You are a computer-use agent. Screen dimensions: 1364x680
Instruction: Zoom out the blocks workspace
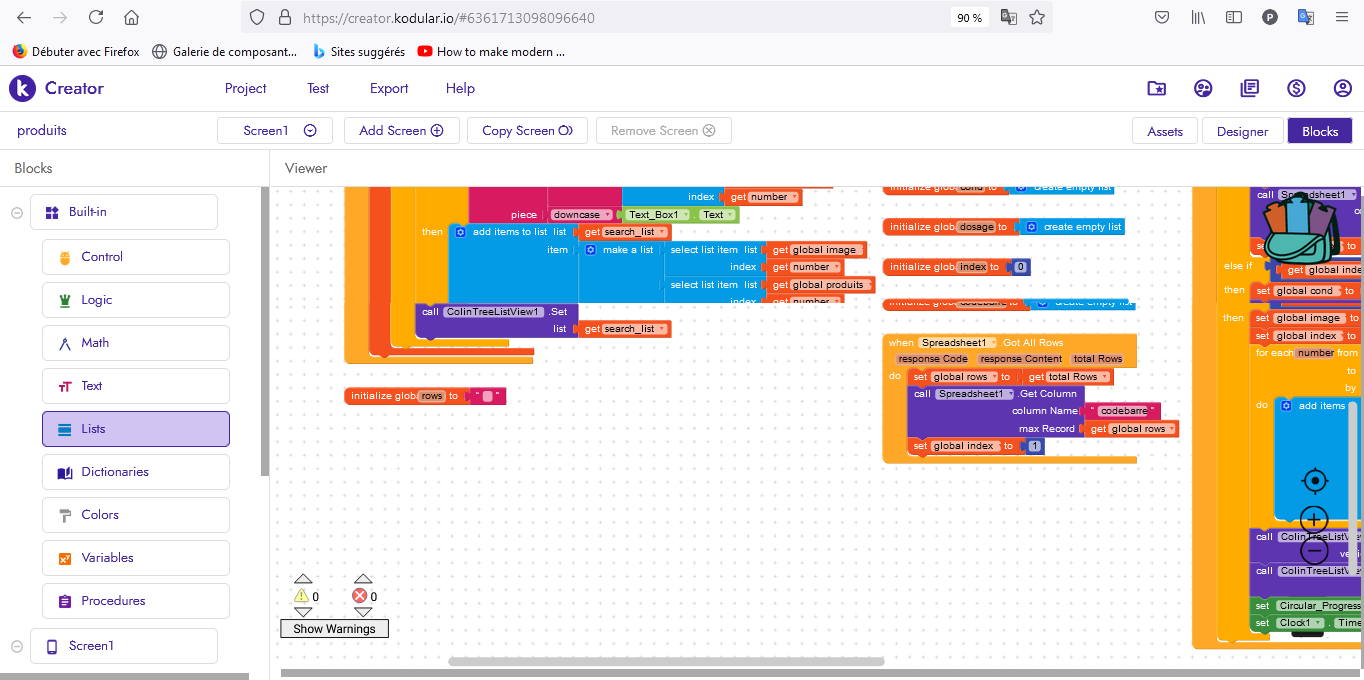[1314, 549]
